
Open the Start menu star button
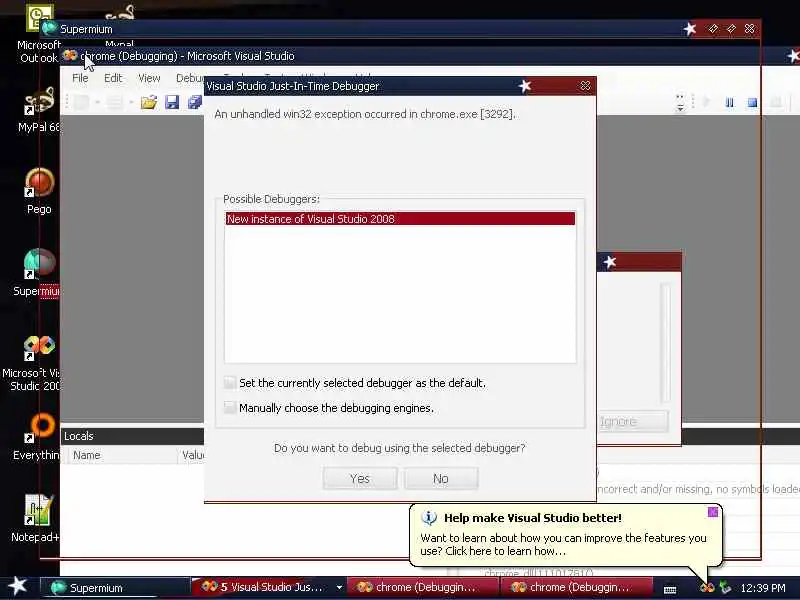pos(17,586)
